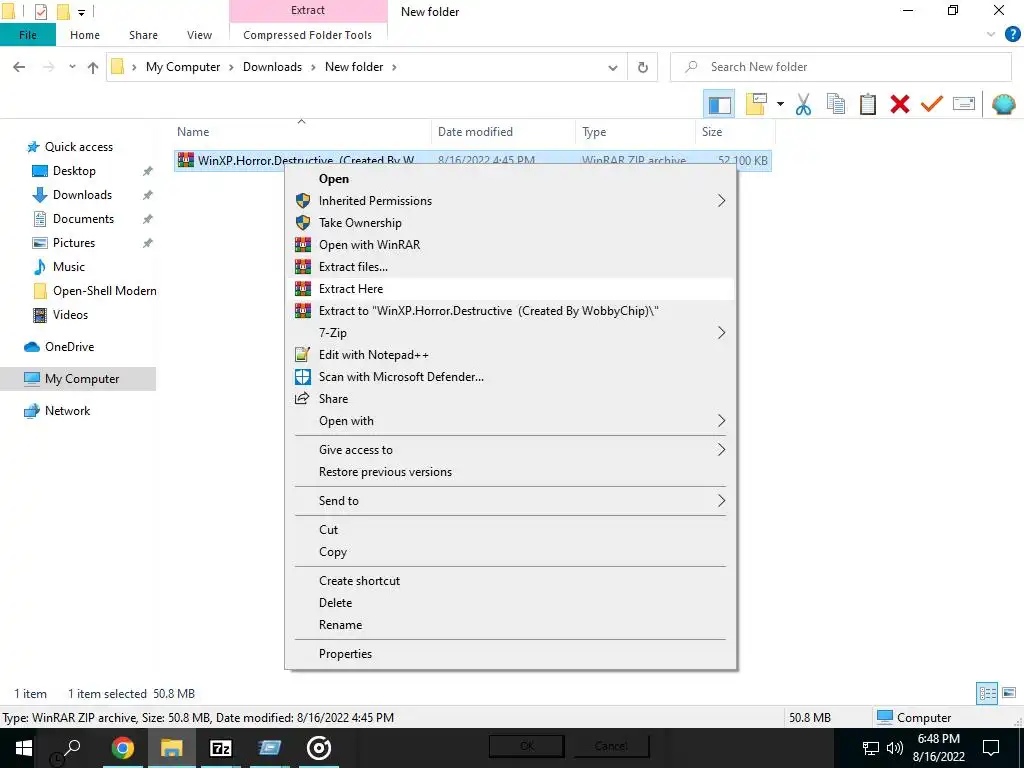The image size is (1024, 768).
Task: Sort by the Type column header
Action: [635, 131]
